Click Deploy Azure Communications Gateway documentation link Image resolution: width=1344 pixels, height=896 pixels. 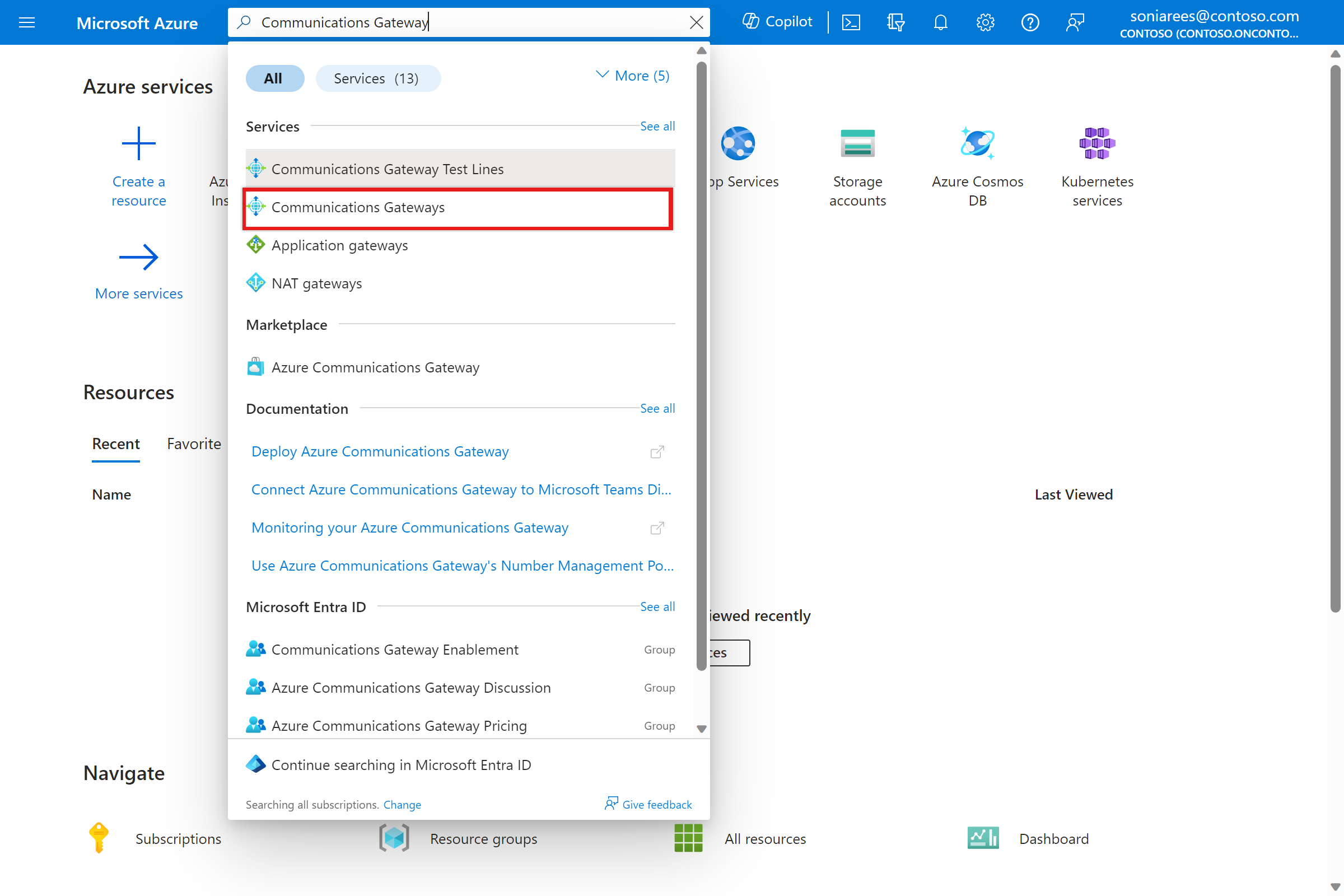point(380,451)
